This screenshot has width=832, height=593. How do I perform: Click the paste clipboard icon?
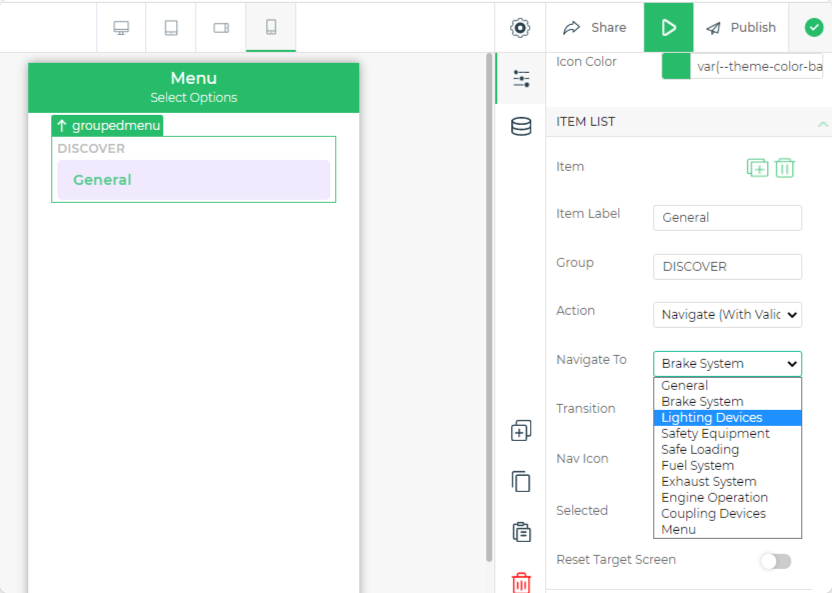522,532
